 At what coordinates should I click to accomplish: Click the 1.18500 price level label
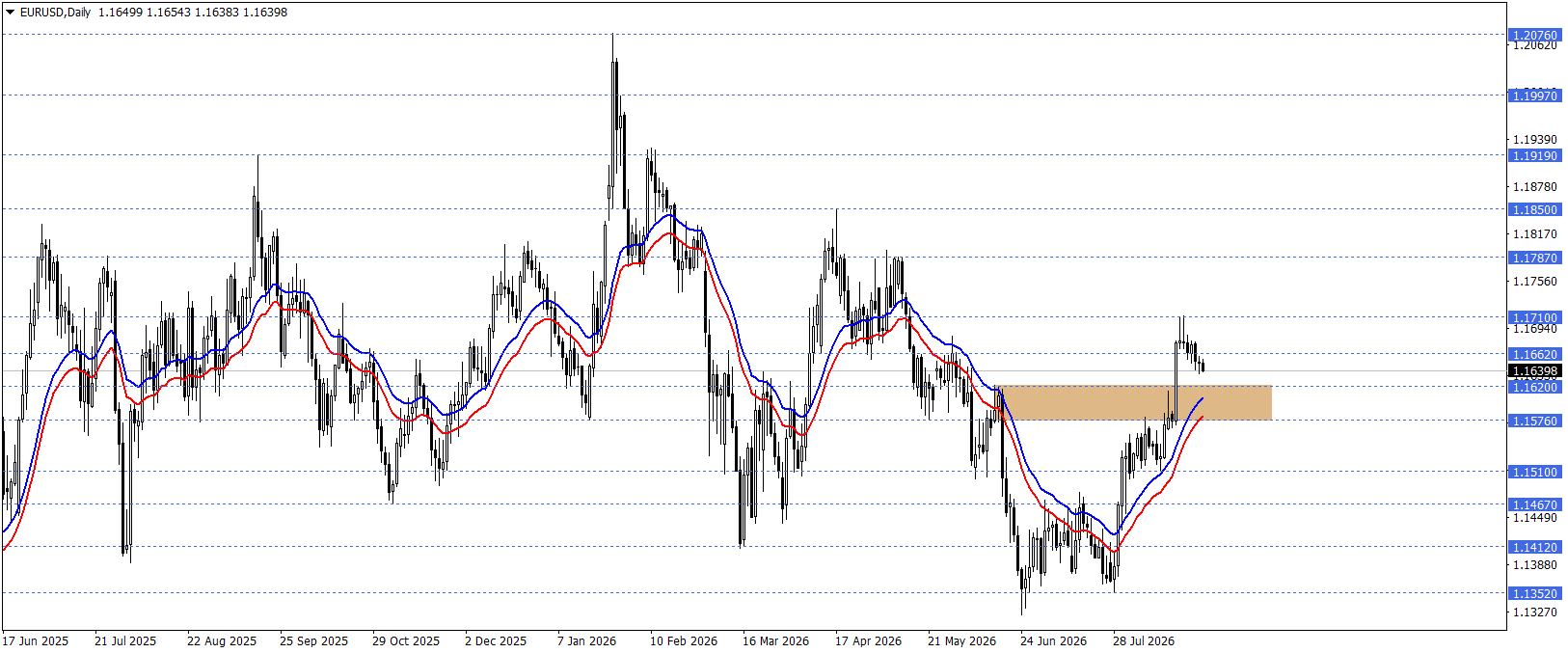tap(1534, 209)
